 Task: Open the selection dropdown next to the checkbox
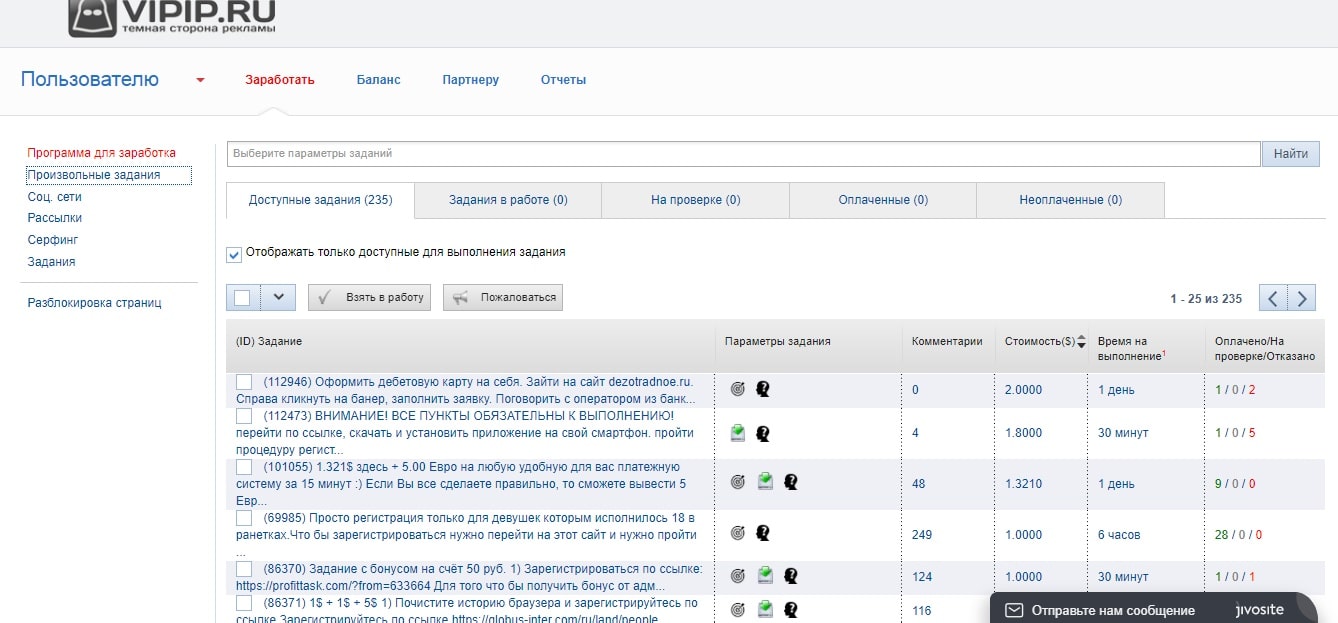tap(277, 297)
